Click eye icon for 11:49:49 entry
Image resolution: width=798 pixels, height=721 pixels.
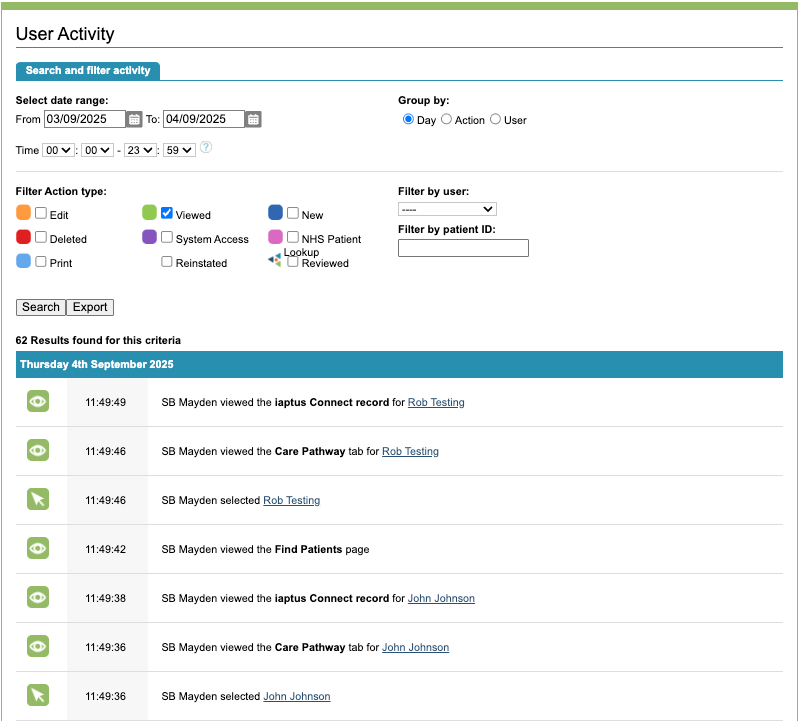(38, 402)
